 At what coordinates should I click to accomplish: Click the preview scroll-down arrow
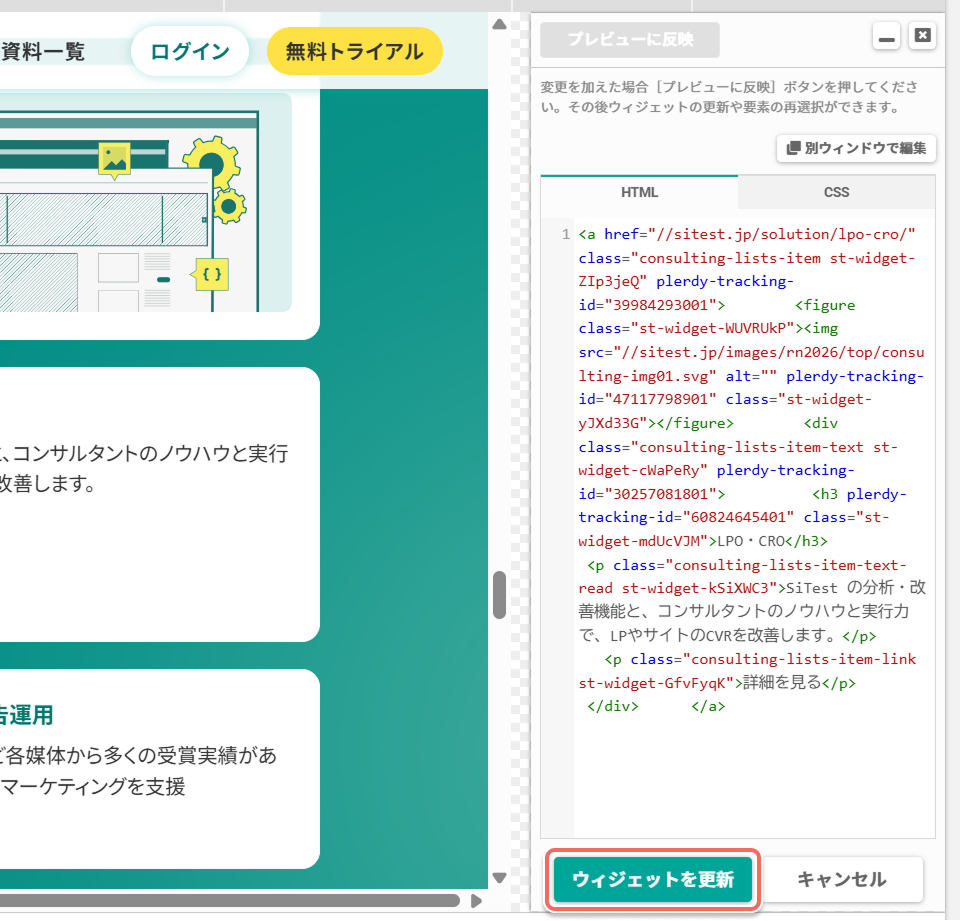[x=500, y=877]
